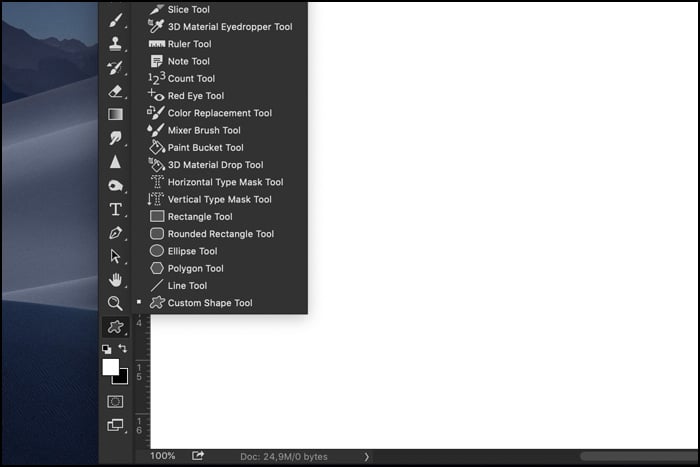Select the Brush tool in the toolbar
700x467 pixels.
point(115,20)
